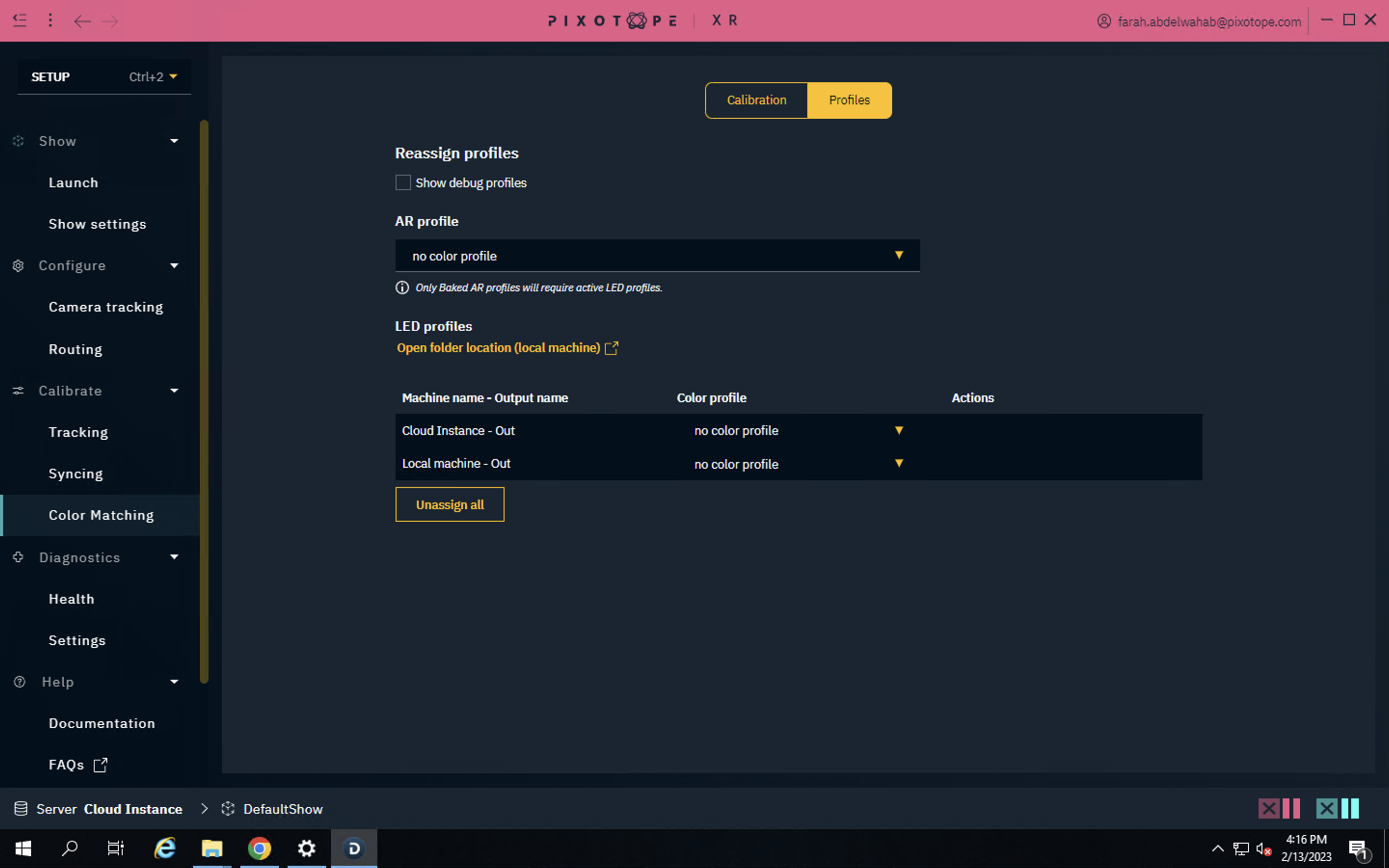Open the Windows Start menu
1389x868 pixels.
[x=23, y=848]
